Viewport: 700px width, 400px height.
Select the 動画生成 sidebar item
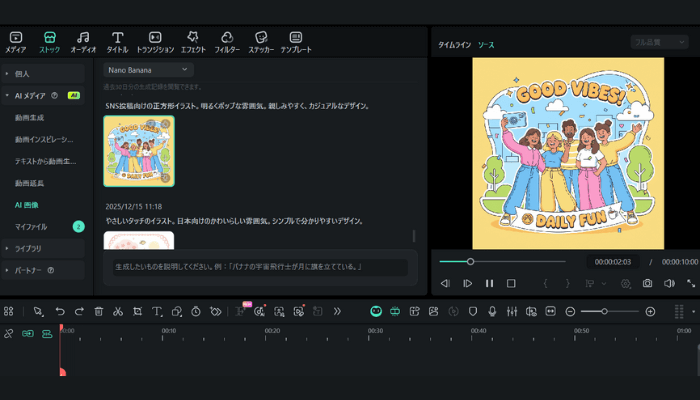tap(29, 117)
